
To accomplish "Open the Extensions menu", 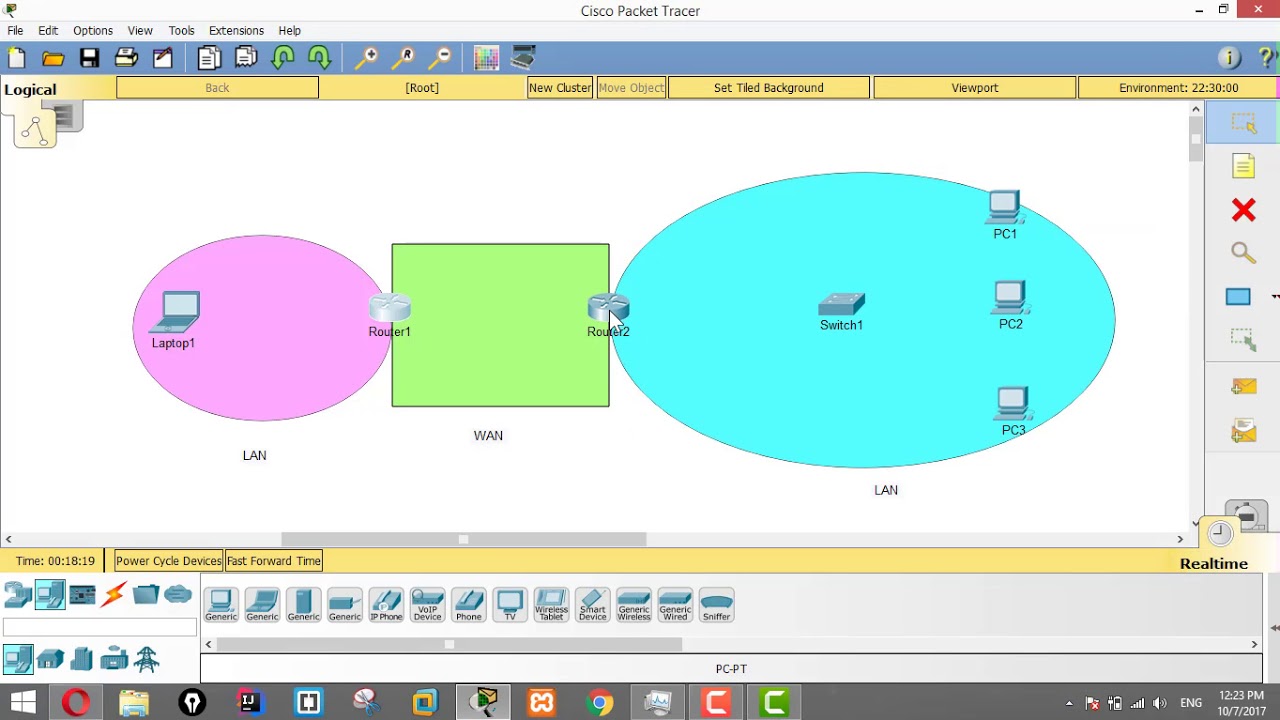I will (236, 31).
